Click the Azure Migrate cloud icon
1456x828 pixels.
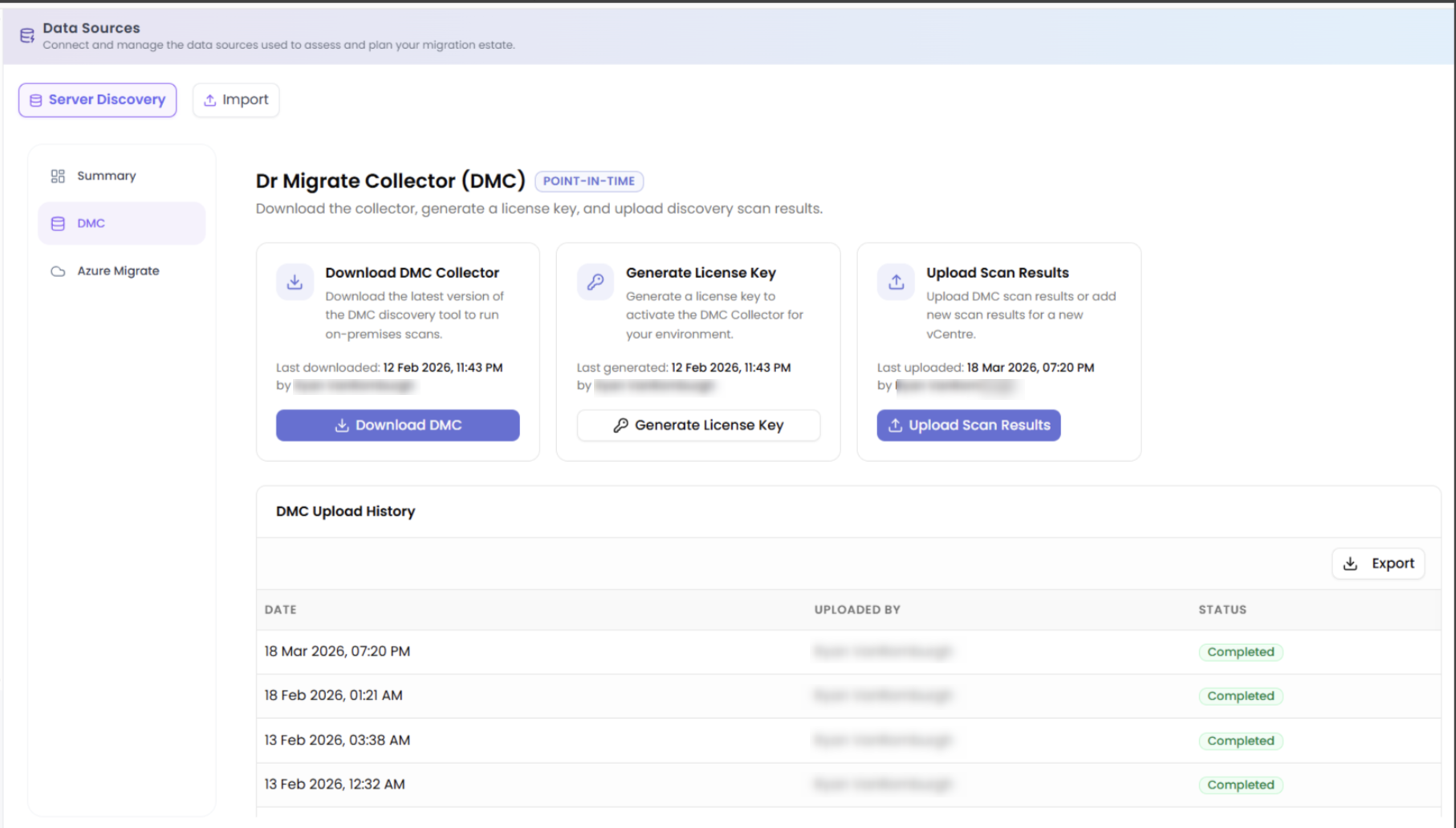coord(58,271)
